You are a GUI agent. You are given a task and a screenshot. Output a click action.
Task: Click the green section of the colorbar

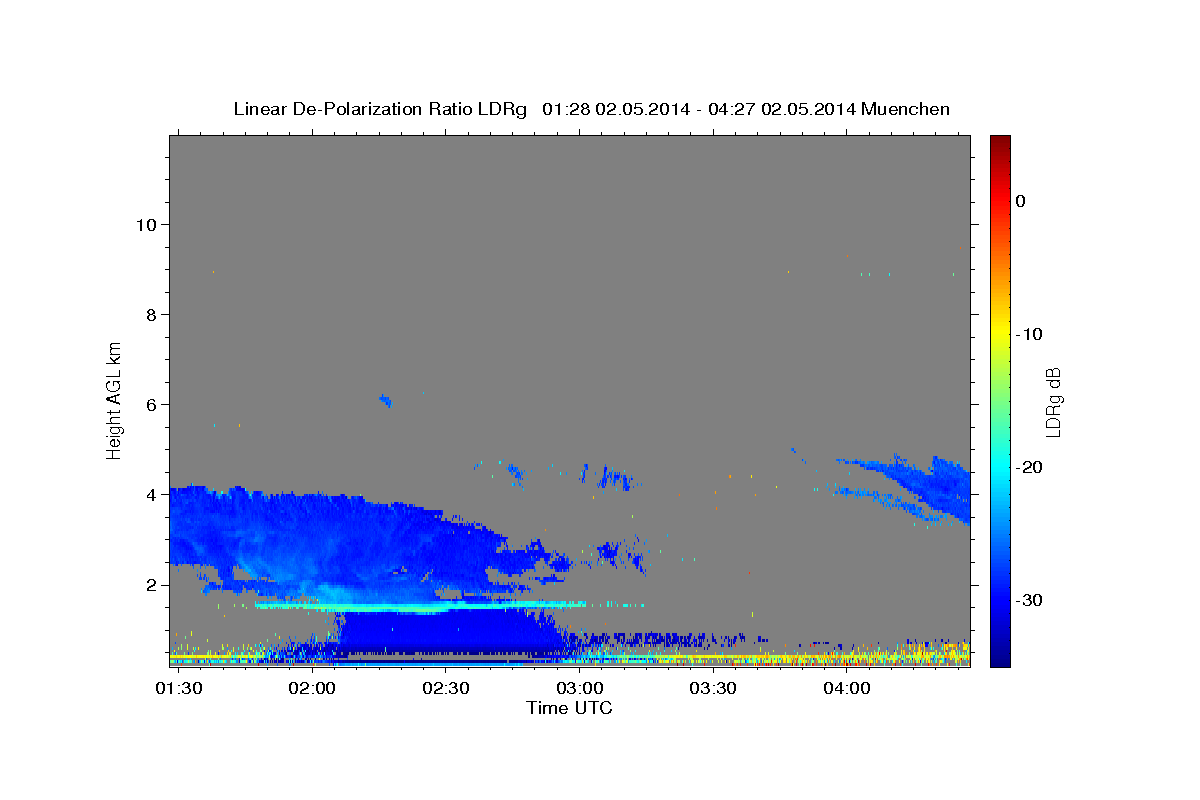[x=1000, y=400]
